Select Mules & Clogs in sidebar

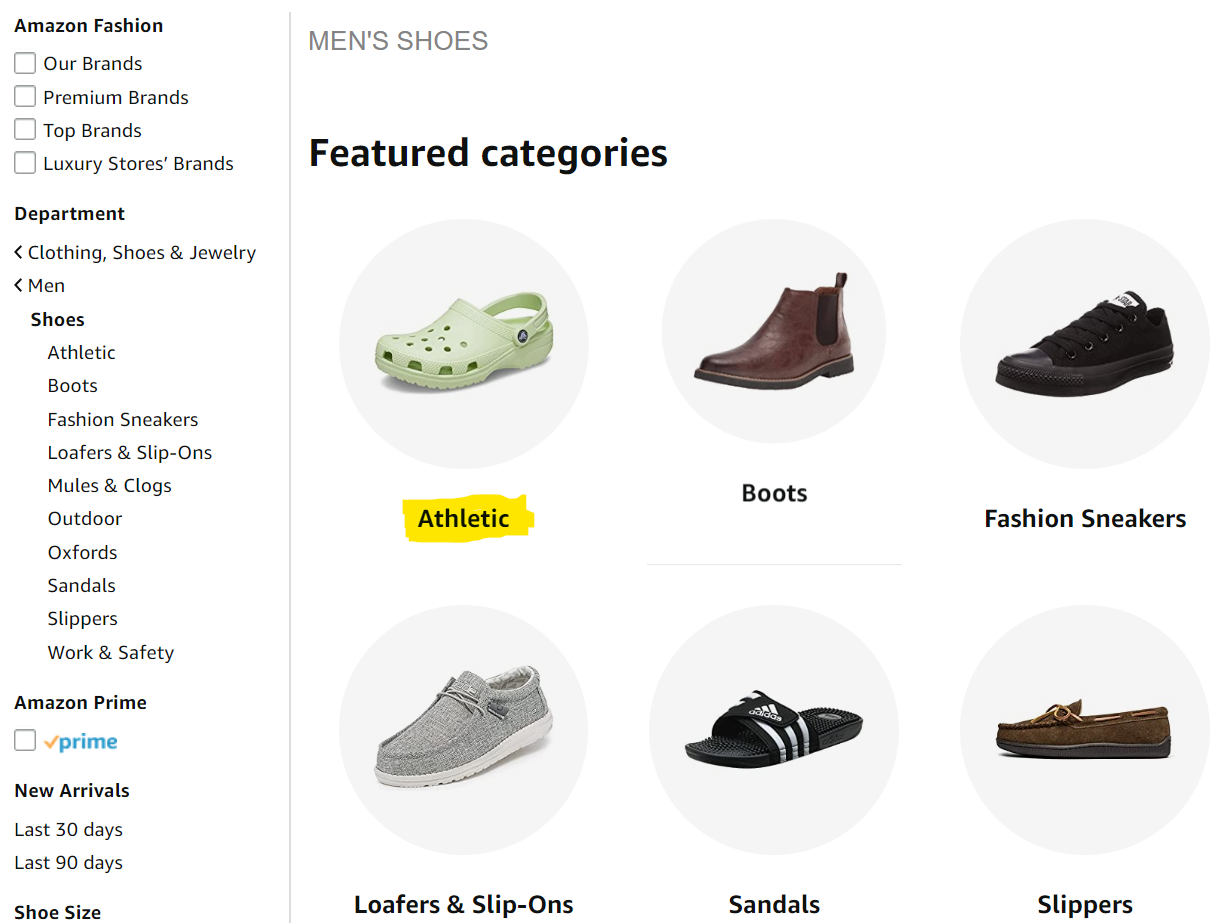click(109, 486)
